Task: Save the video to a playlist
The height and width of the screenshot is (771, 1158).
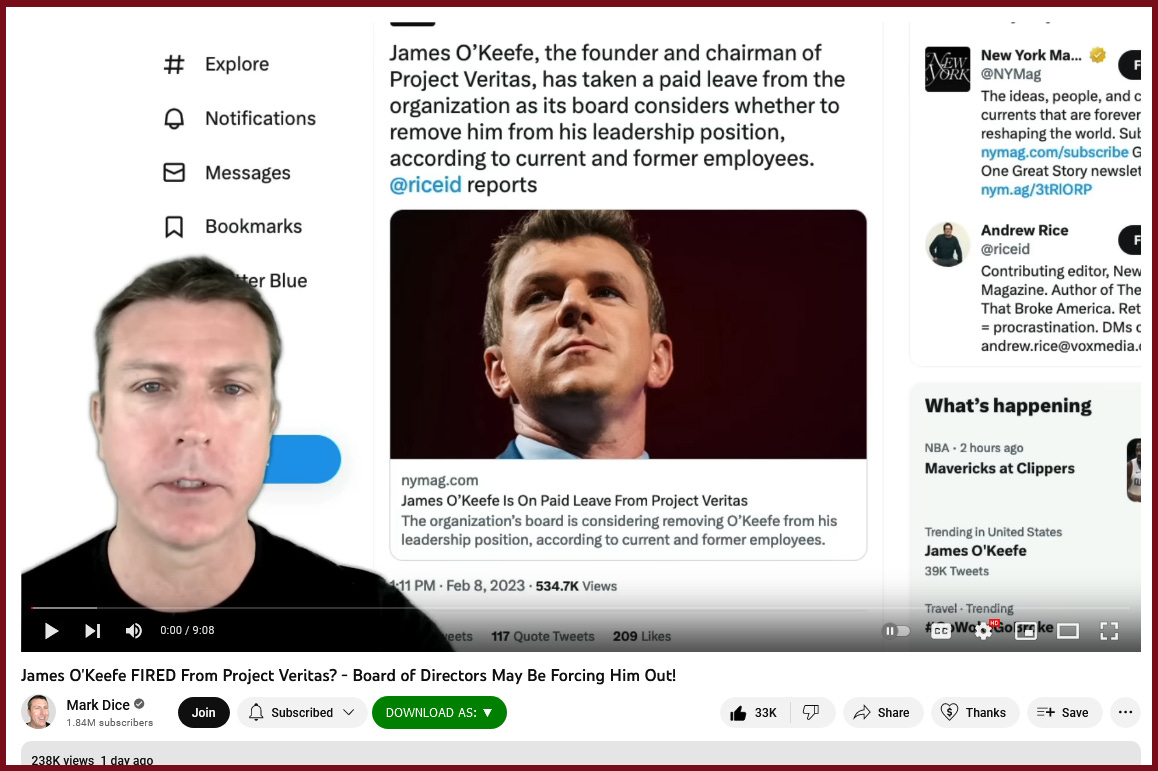Action: pyautogui.click(x=1063, y=713)
